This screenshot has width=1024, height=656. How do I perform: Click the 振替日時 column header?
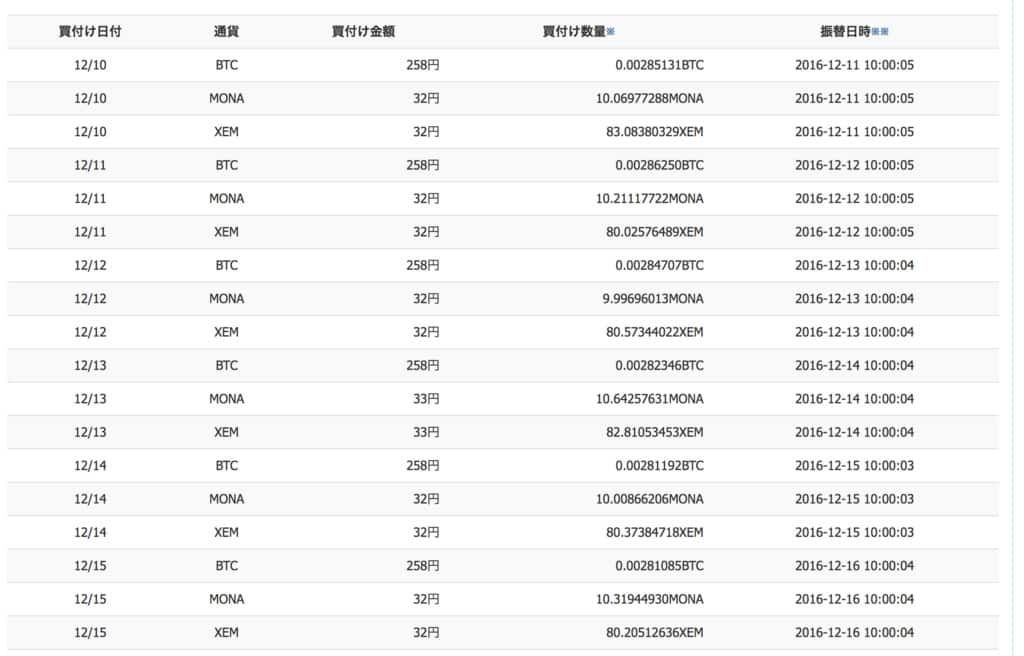click(x=845, y=31)
